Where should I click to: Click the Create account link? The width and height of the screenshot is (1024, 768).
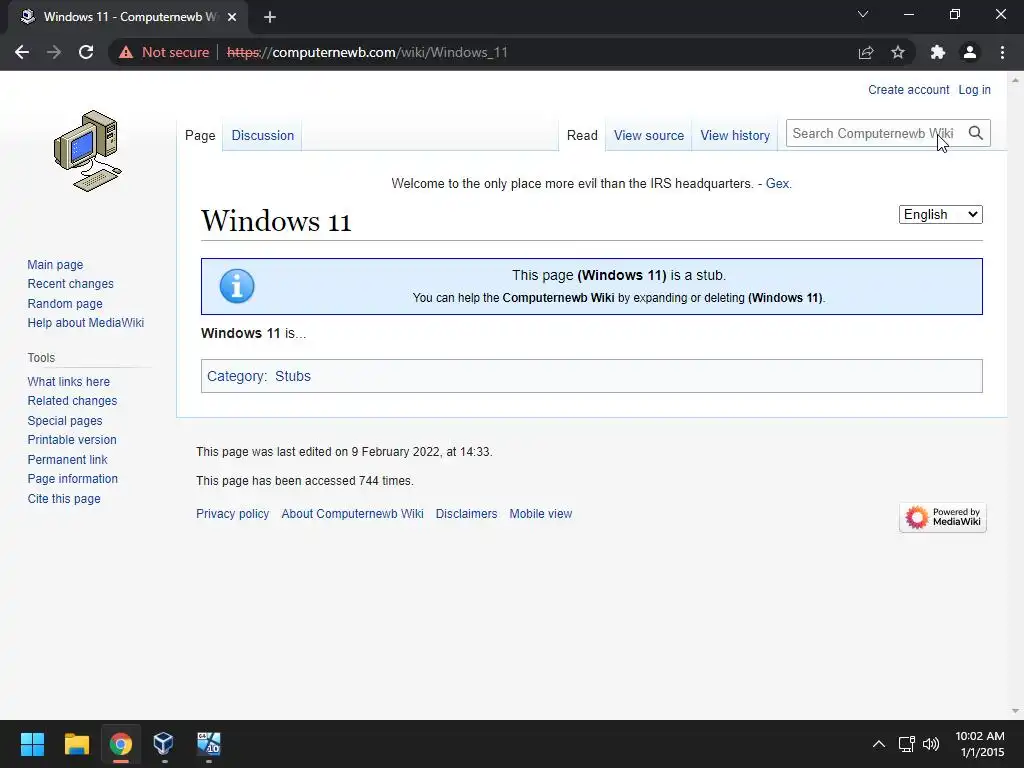pos(908,90)
